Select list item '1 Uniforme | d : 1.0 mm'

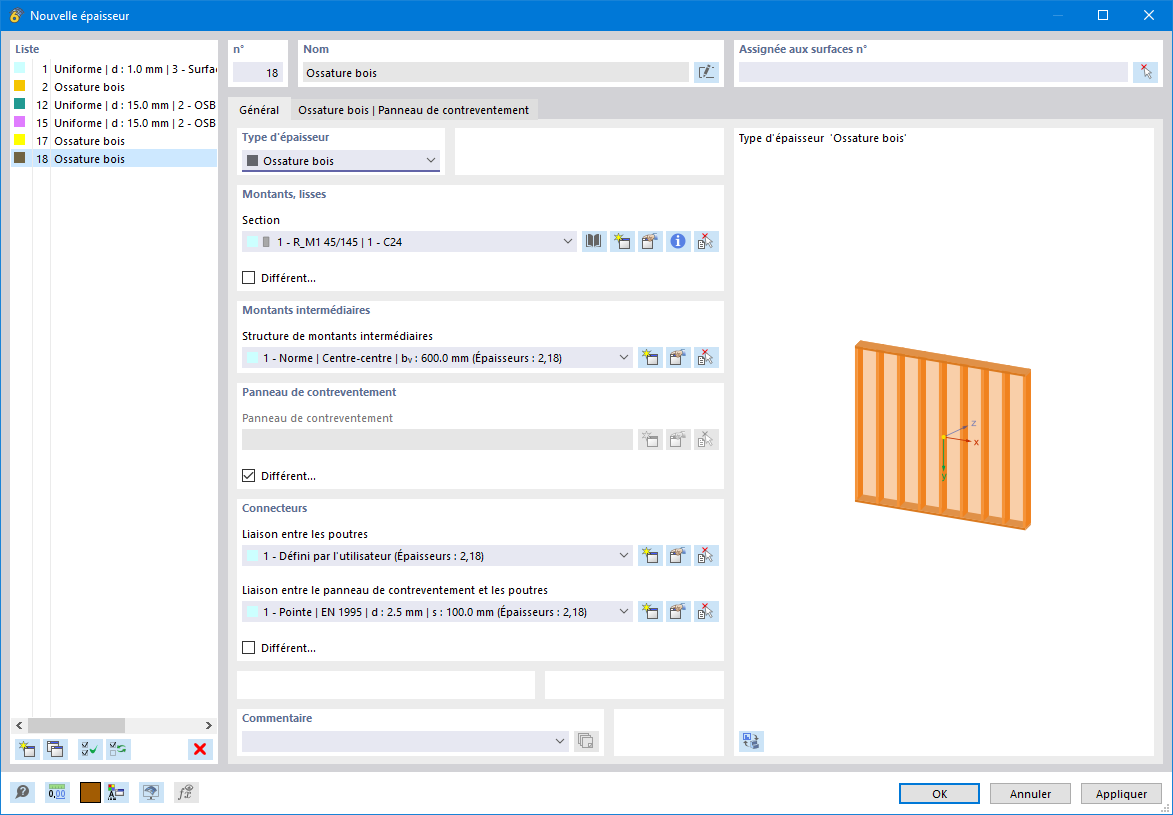(114, 69)
